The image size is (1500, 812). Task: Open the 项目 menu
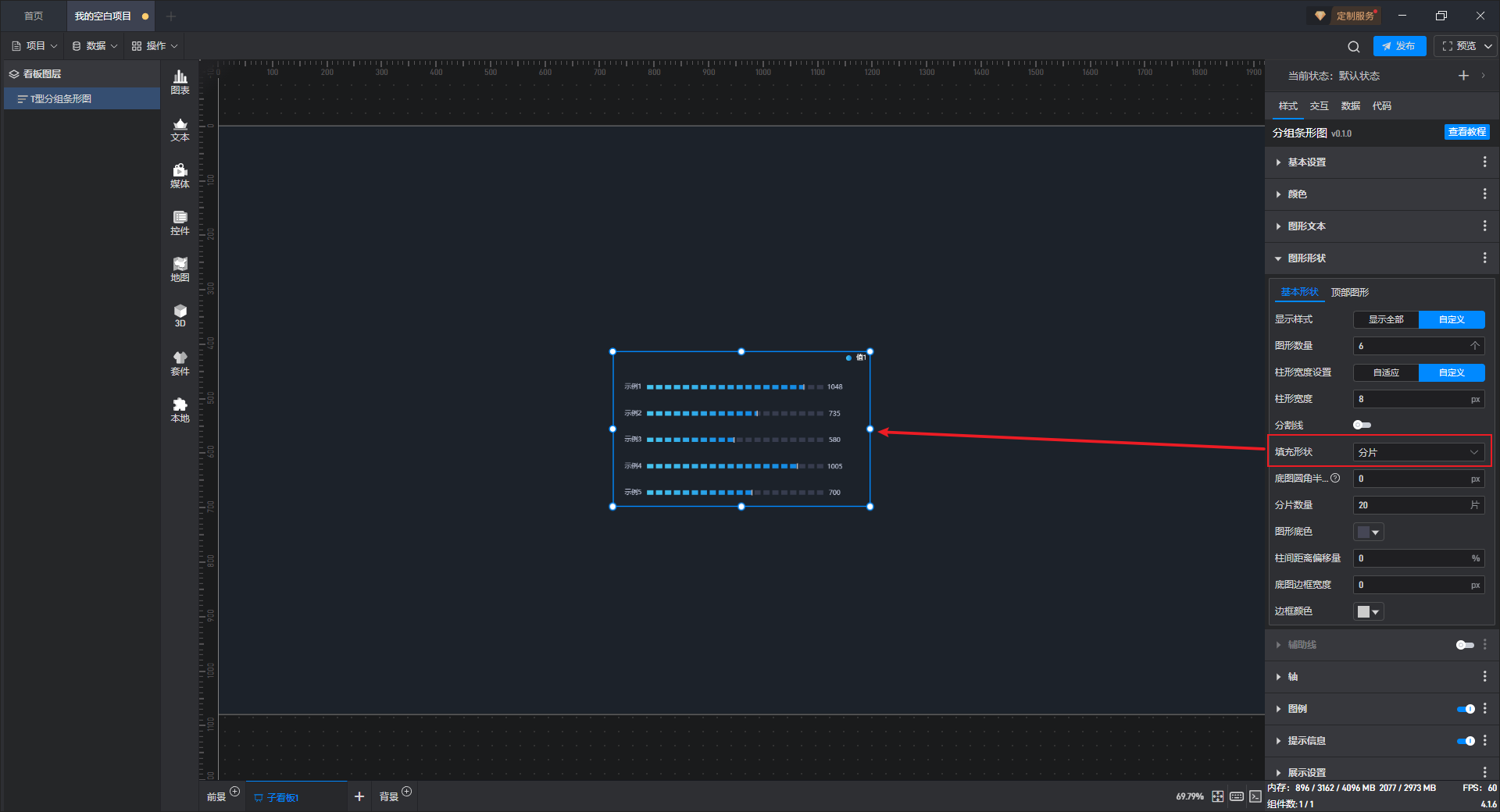[x=35, y=46]
